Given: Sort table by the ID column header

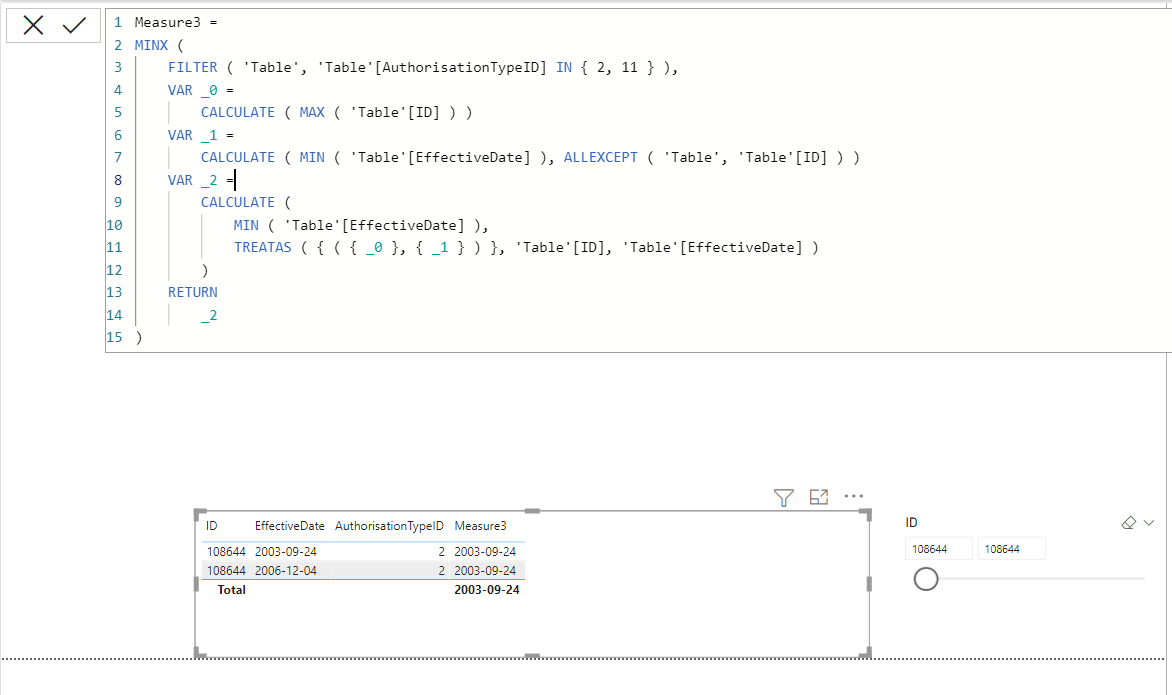Looking at the screenshot, I should click(212, 526).
